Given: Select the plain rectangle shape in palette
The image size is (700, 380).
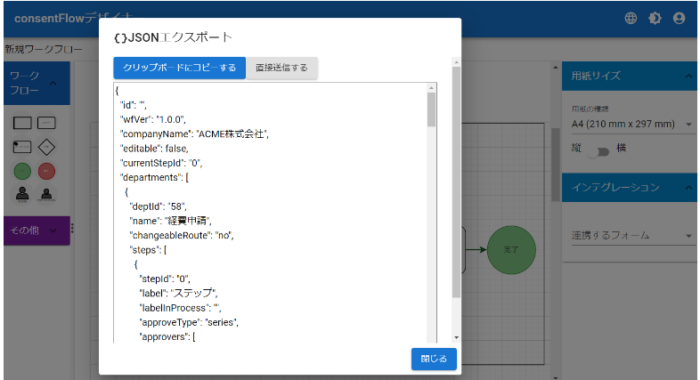Looking at the screenshot, I should pyautogui.click(x=22, y=123).
